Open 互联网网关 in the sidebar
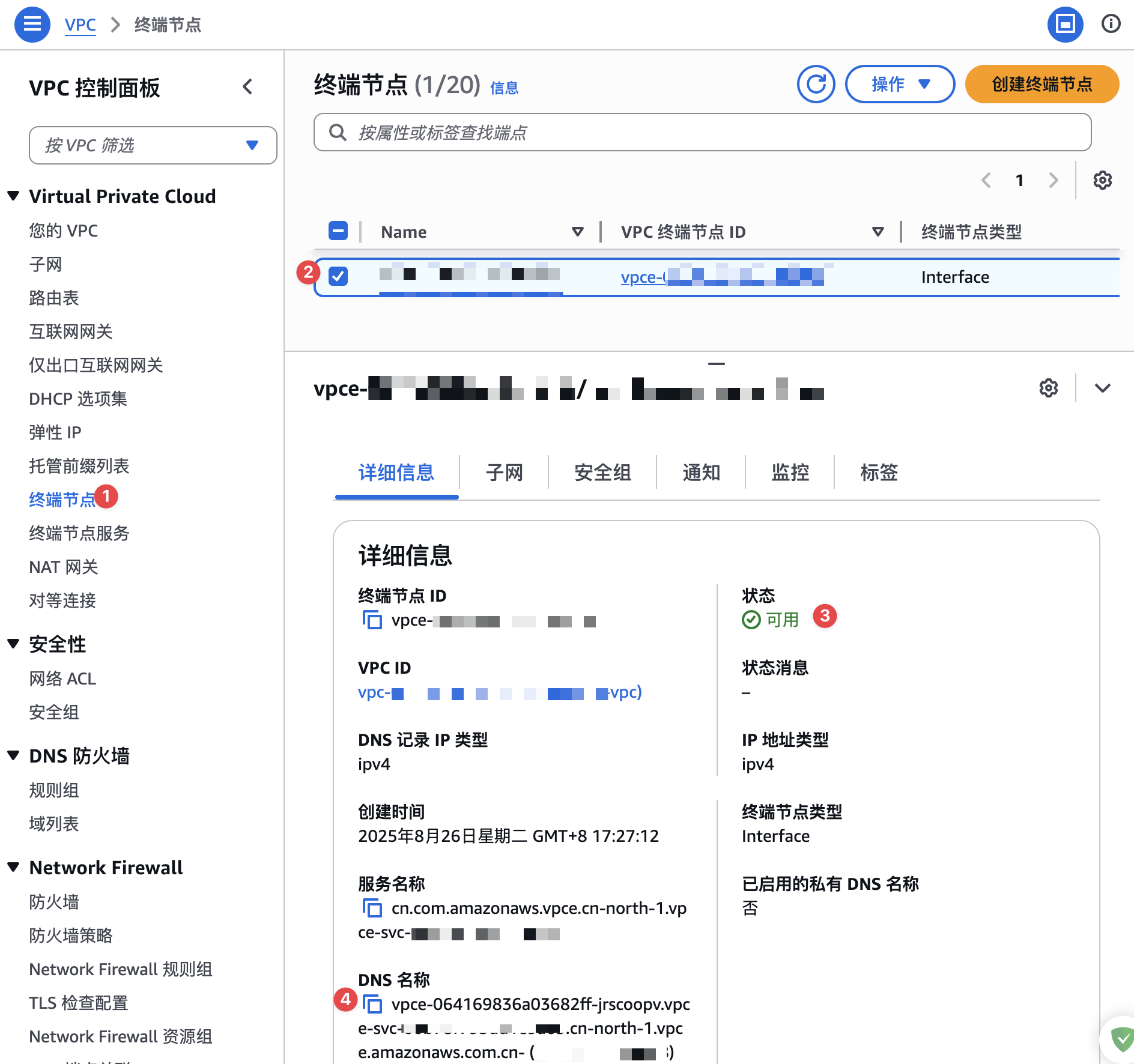The height and width of the screenshot is (1064, 1134). coord(71,331)
